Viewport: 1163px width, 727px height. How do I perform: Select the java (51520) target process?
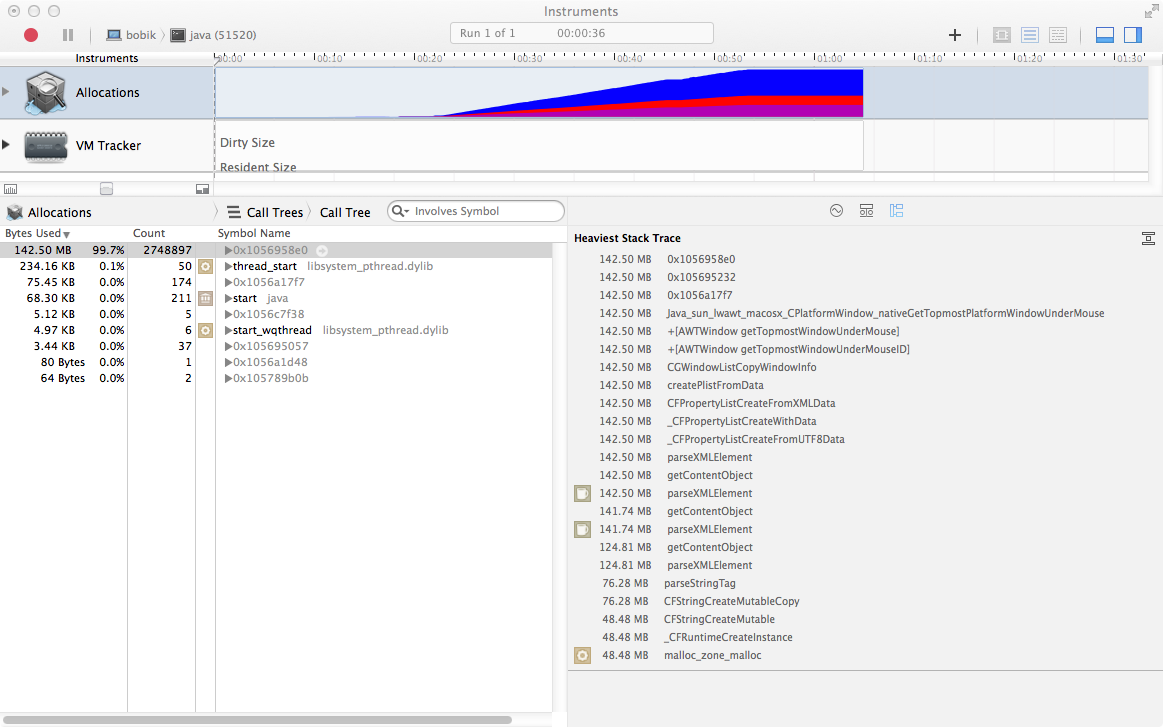214,35
